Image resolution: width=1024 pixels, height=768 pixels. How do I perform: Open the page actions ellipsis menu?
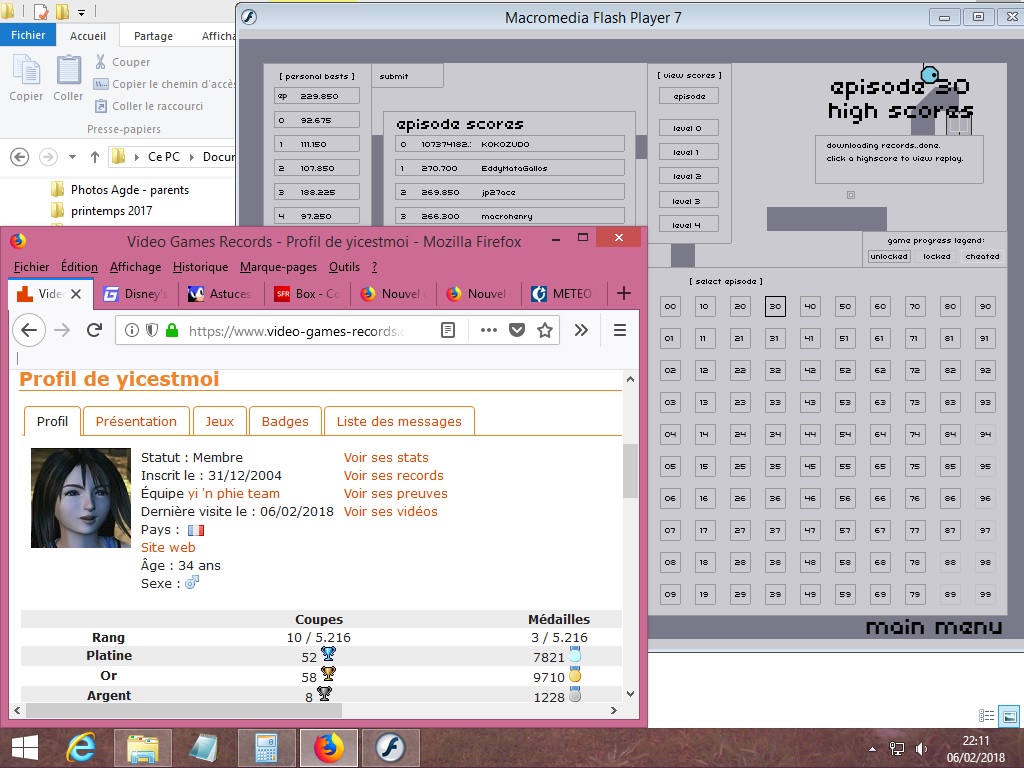(x=489, y=330)
